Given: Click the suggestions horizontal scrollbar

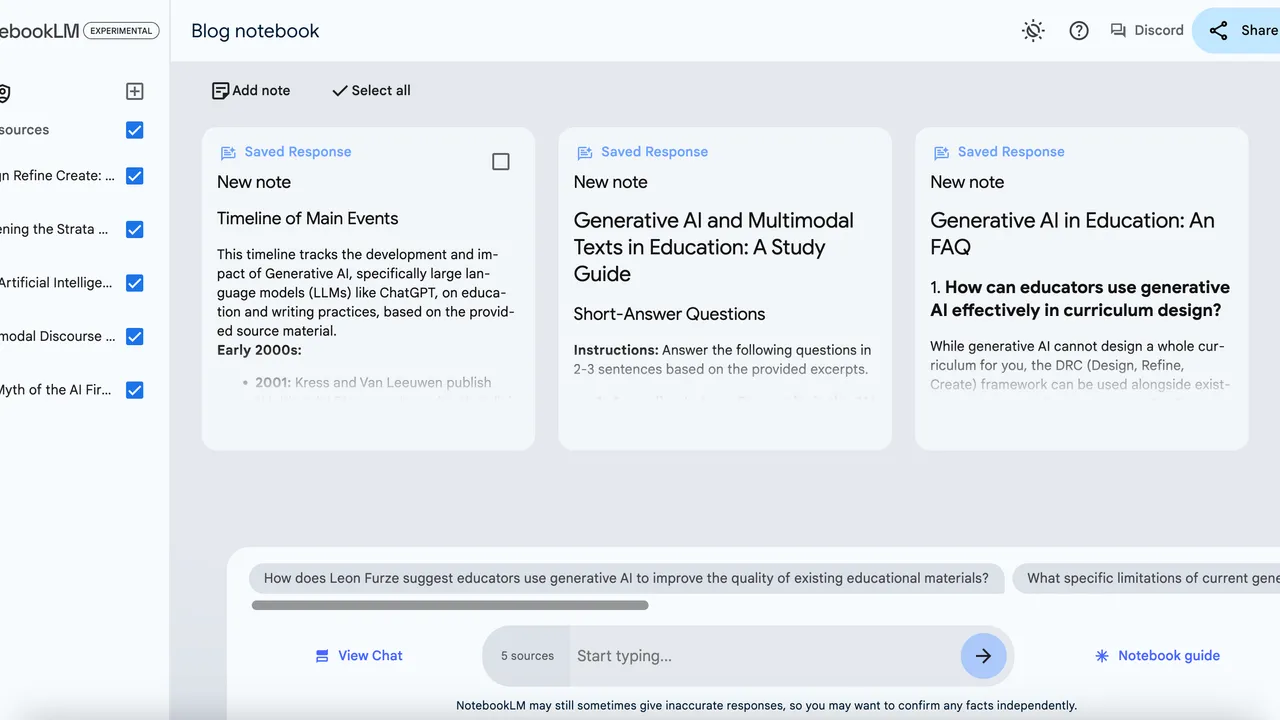Looking at the screenshot, I should click(x=450, y=605).
